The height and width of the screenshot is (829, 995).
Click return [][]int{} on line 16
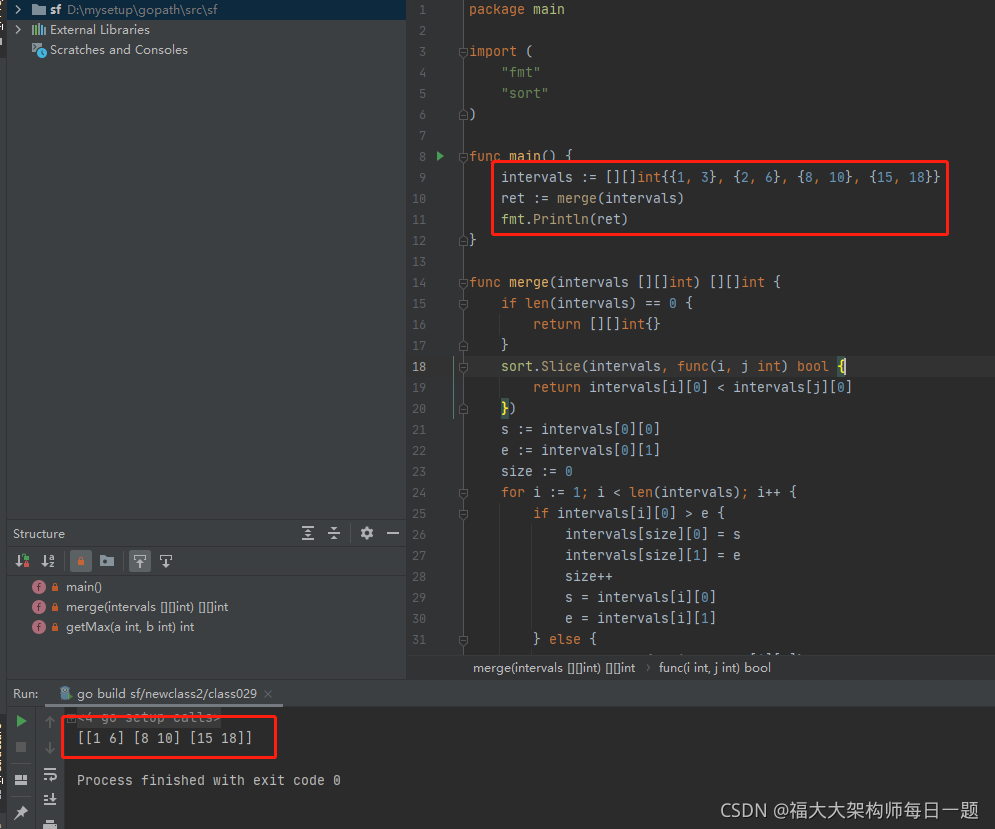[596, 324]
